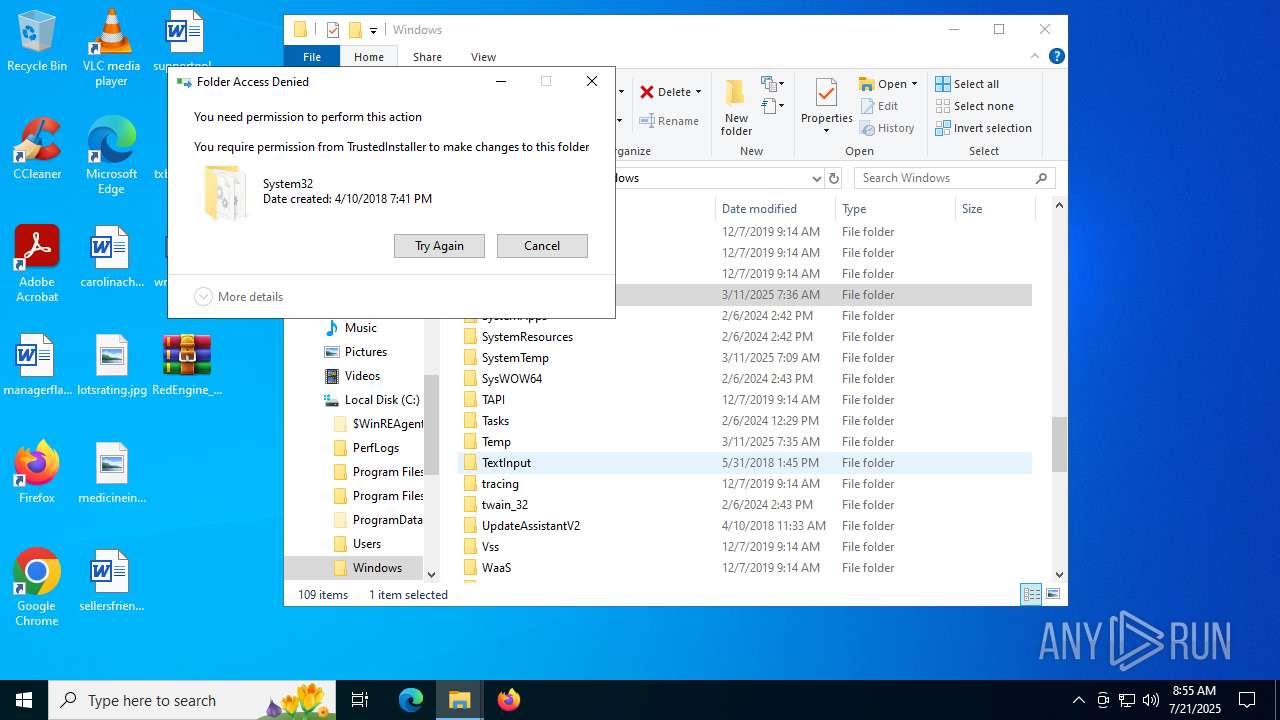This screenshot has width=1280, height=720.
Task: Open Explorer Help icon
Action: click(1056, 57)
